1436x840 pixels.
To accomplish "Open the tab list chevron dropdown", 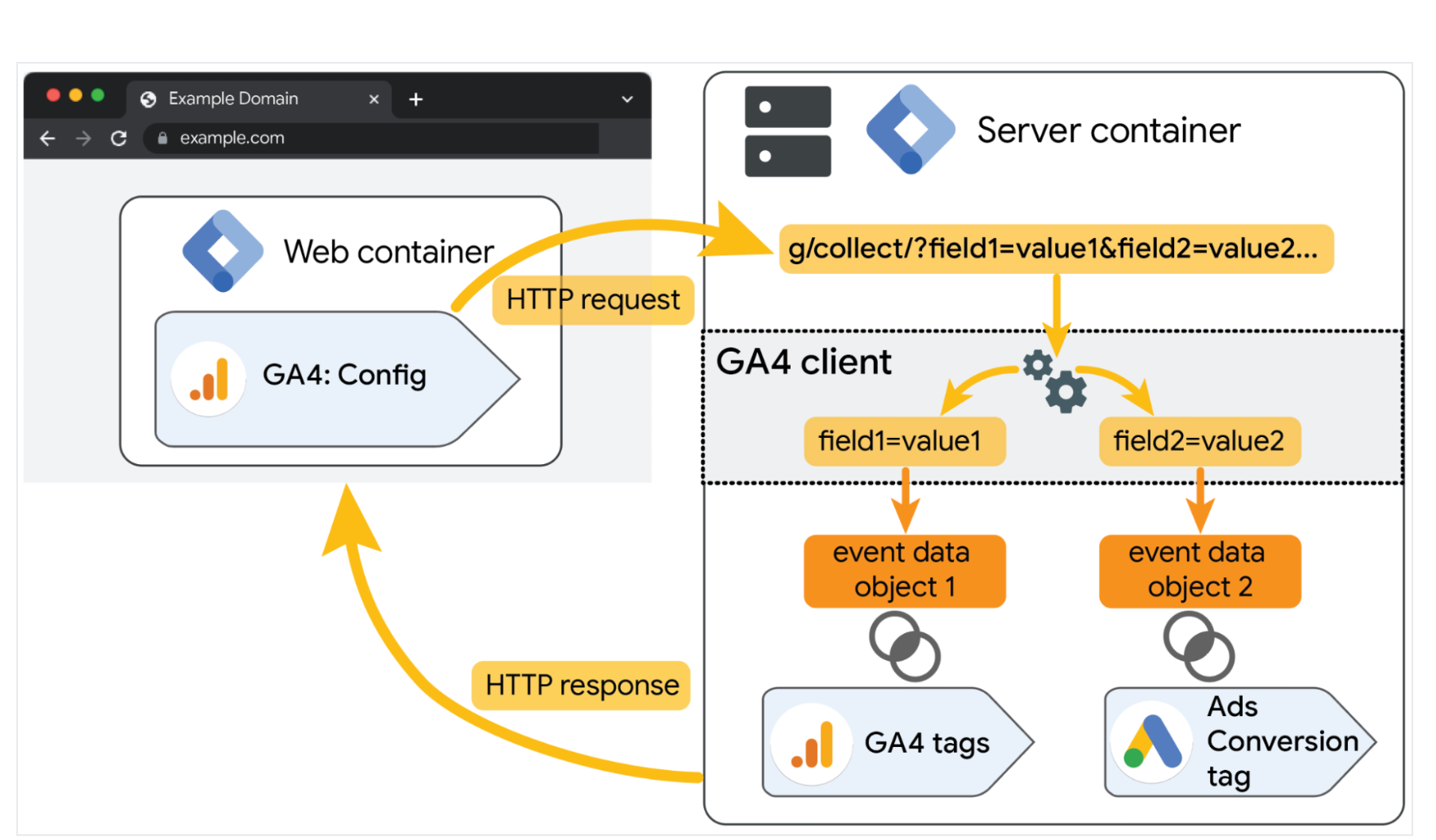I will point(627,99).
